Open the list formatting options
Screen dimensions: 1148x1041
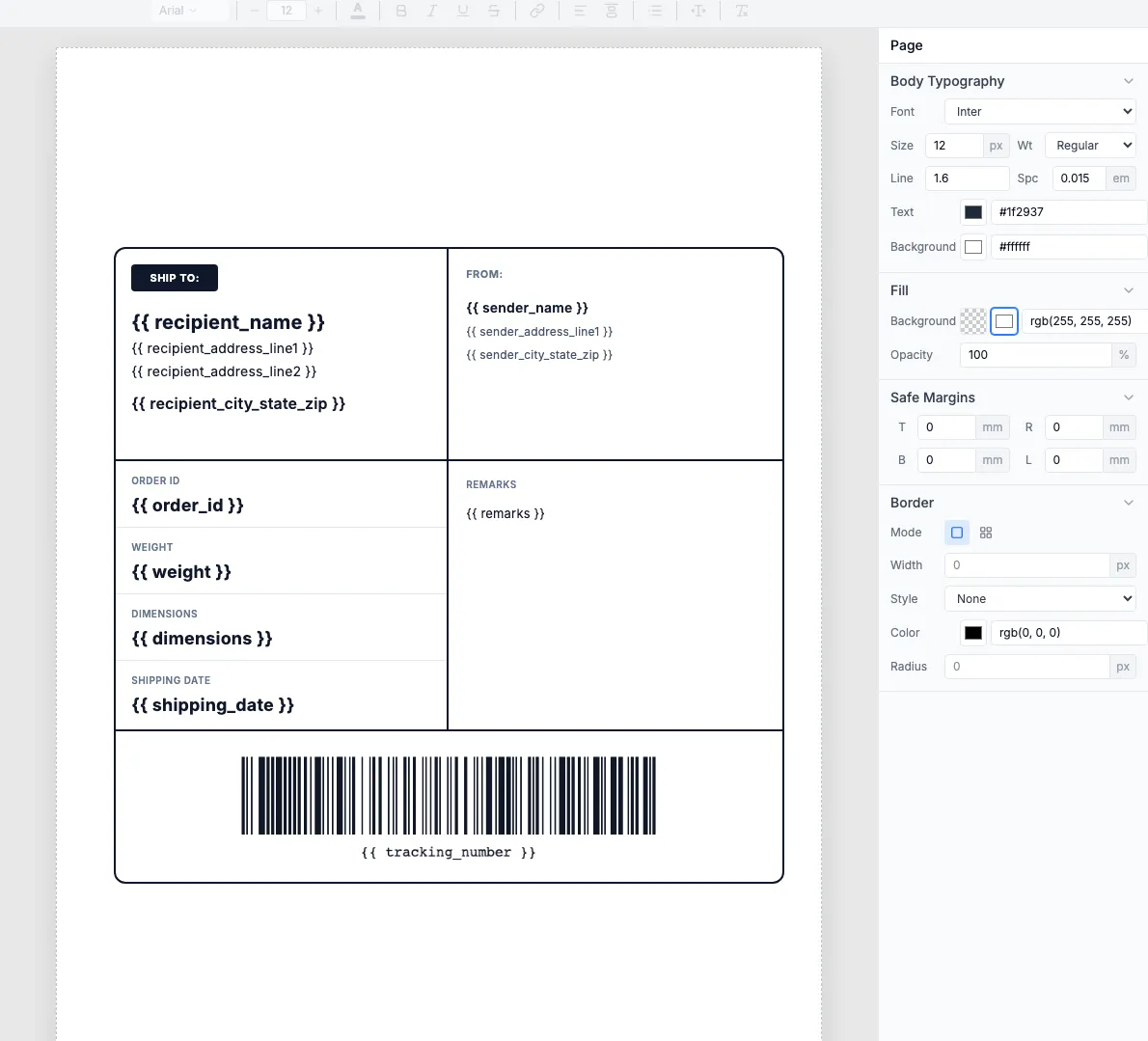click(x=655, y=11)
